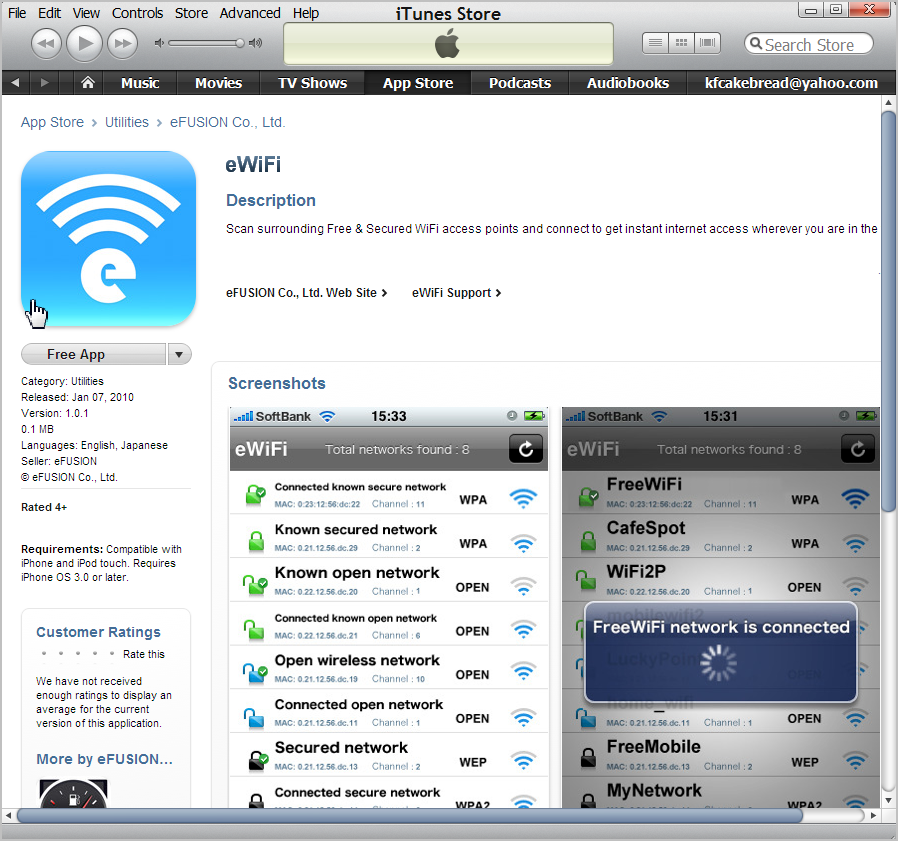The width and height of the screenshot is (898, 841).
Task: Click the next track fast-forward button
Action: (123, 43)
